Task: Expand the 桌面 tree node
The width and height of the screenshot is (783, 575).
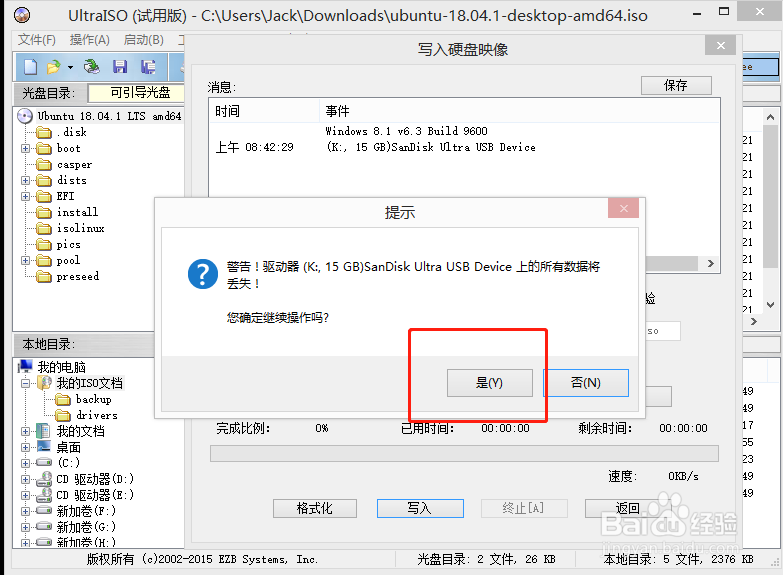Action: coord(25,447)
